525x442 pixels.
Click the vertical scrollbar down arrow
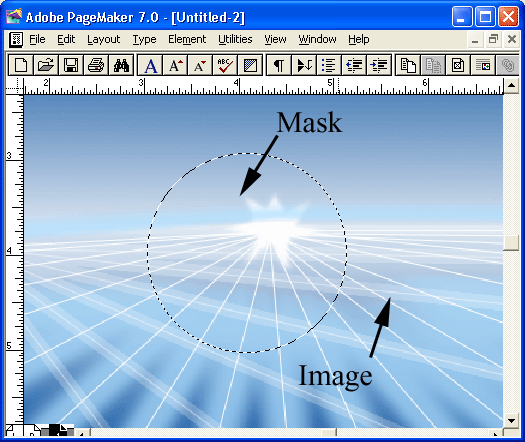click(x=511, y=421)
